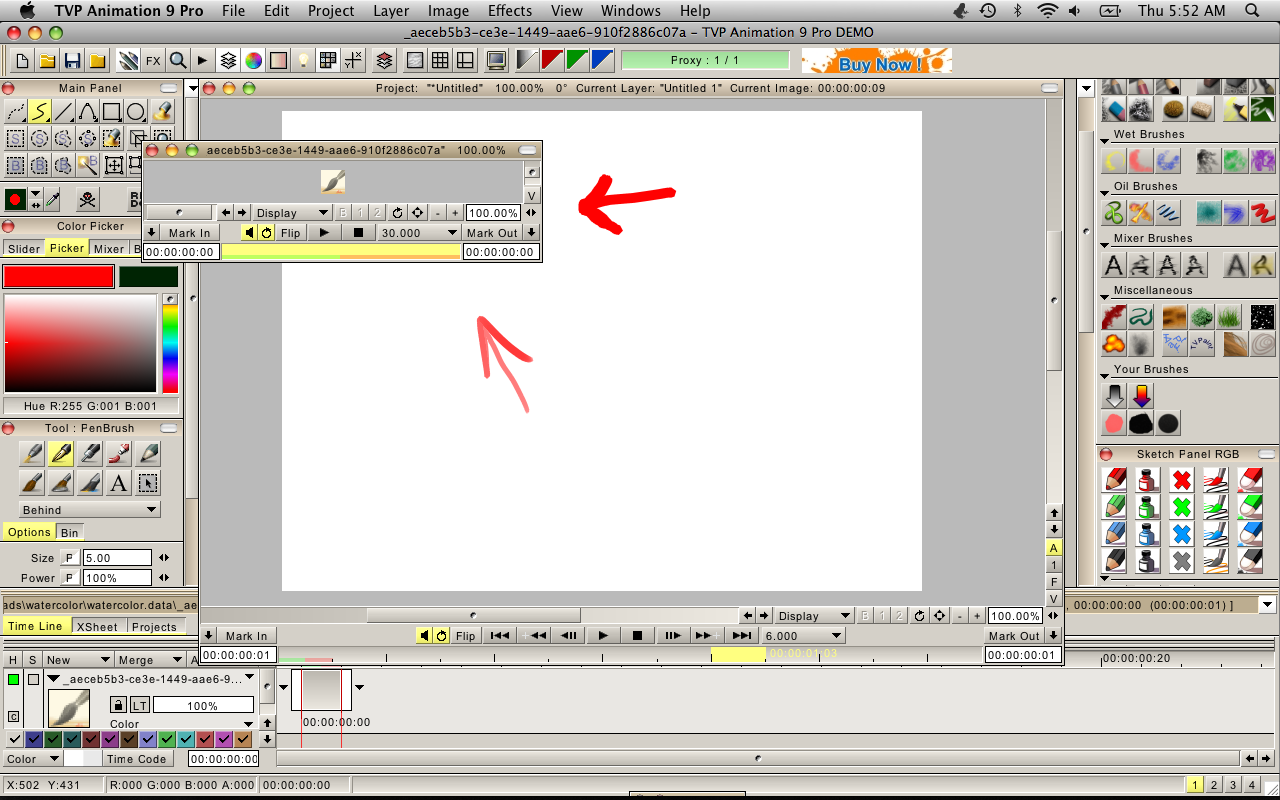Open the 6.000 frame rate dropdown

tap(803, 636)
